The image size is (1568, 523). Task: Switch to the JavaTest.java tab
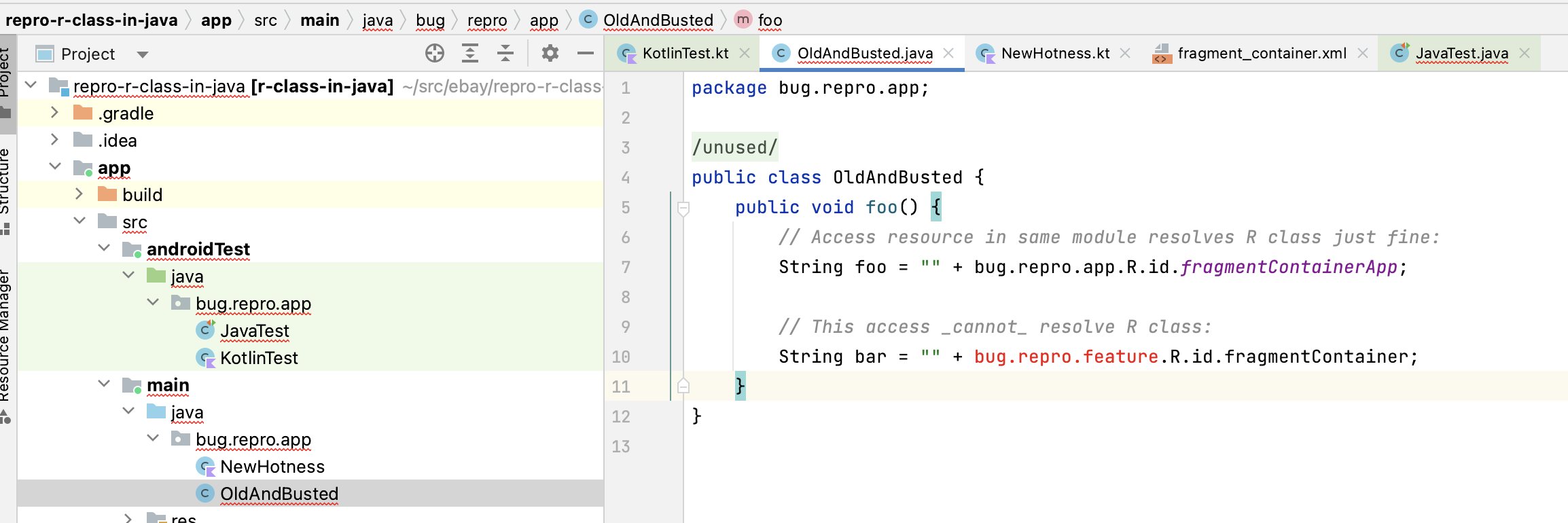coord(1461,53)
